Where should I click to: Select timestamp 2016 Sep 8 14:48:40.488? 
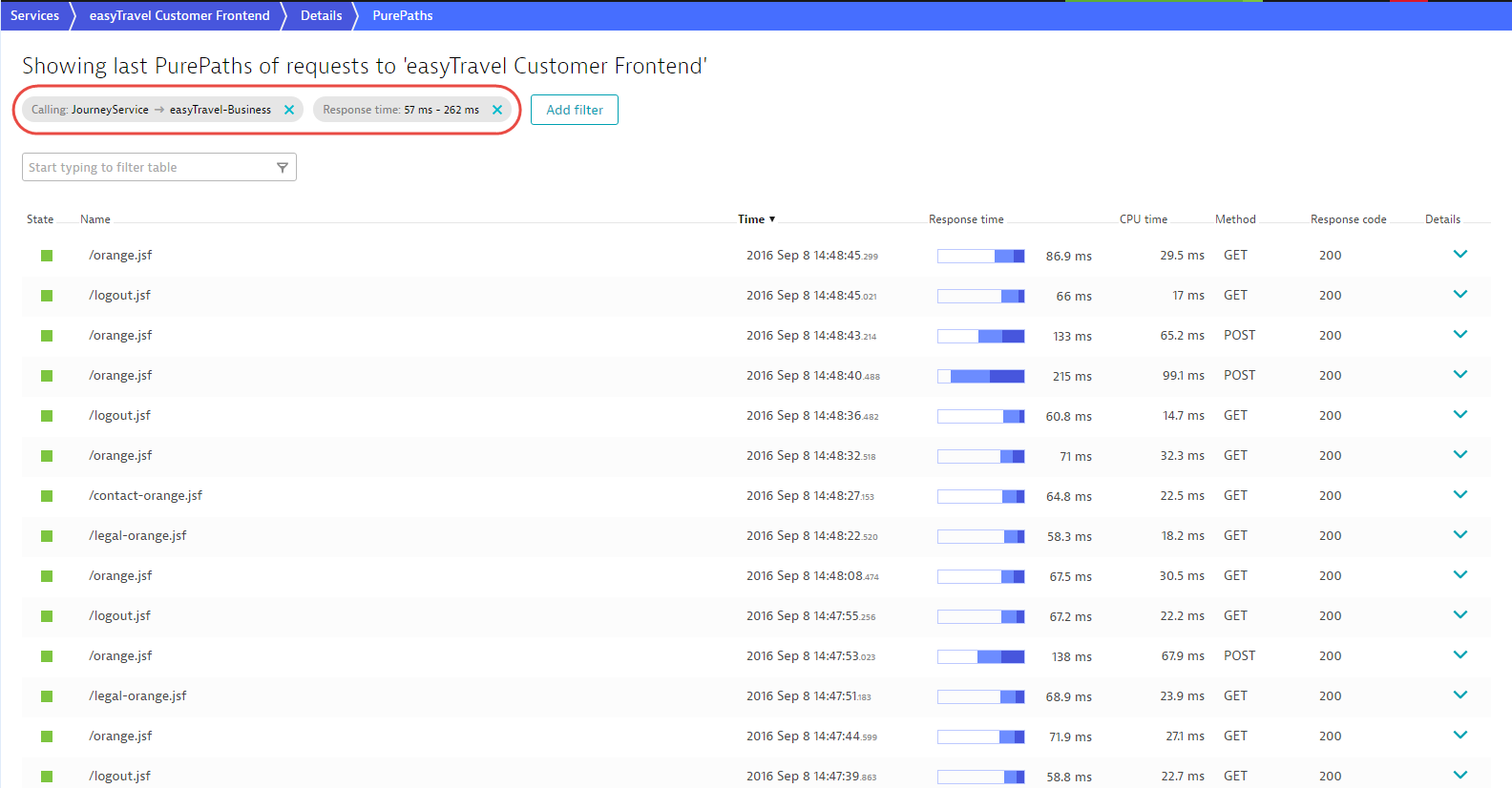813,375
